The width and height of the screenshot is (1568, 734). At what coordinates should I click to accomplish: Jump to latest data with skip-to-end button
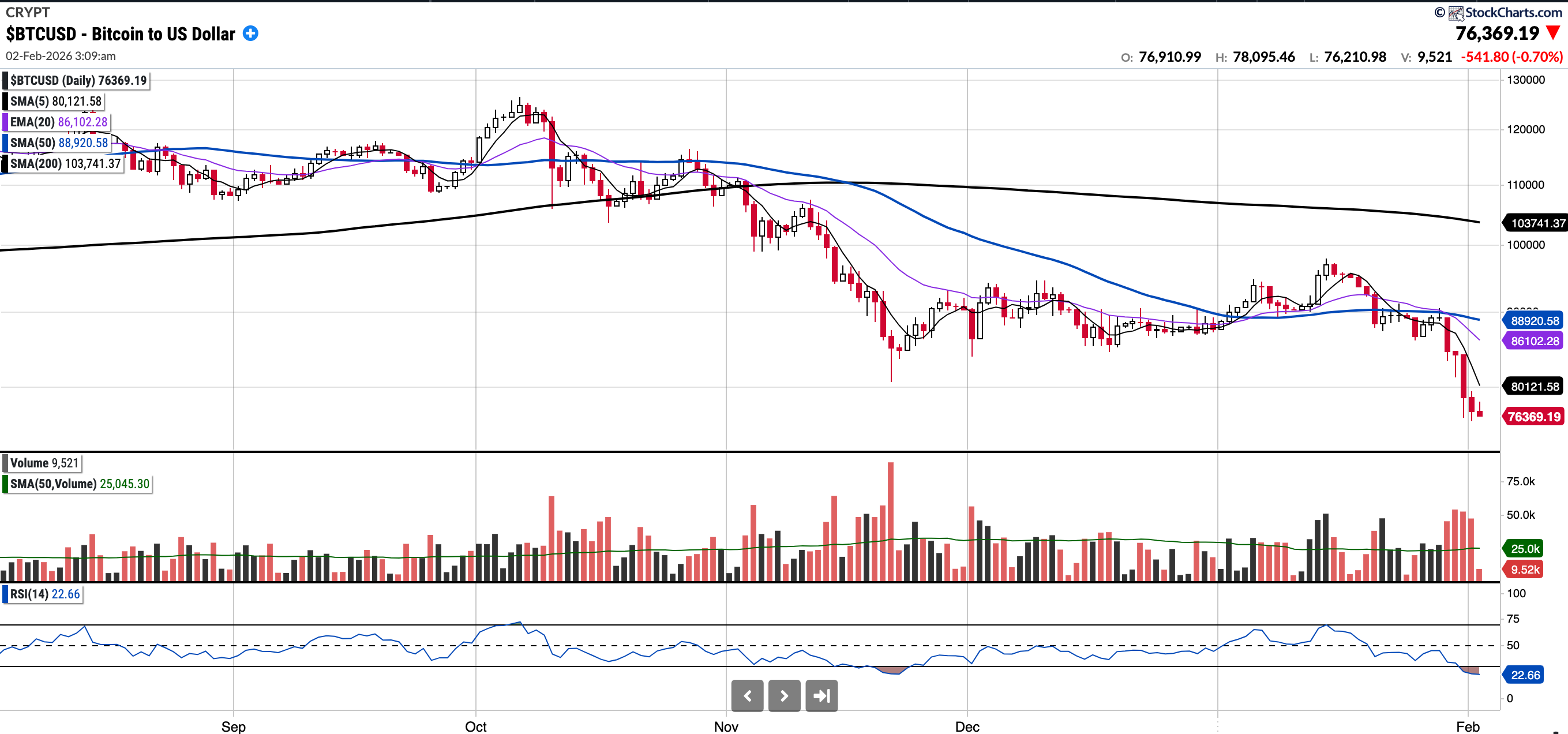pyautogui.click(x=821, y=696)
